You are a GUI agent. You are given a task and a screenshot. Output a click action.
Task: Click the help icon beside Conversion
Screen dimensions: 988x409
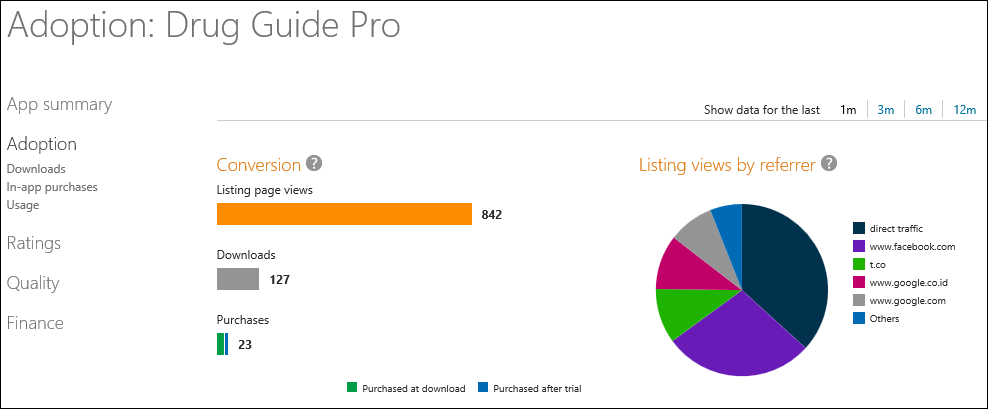tap(314, 164)
